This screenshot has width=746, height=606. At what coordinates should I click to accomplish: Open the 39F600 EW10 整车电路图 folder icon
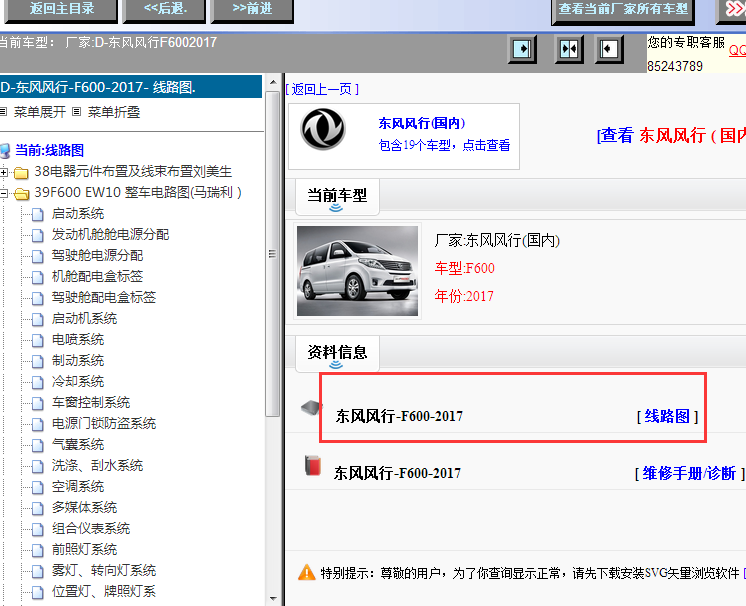tap(21, 194)
